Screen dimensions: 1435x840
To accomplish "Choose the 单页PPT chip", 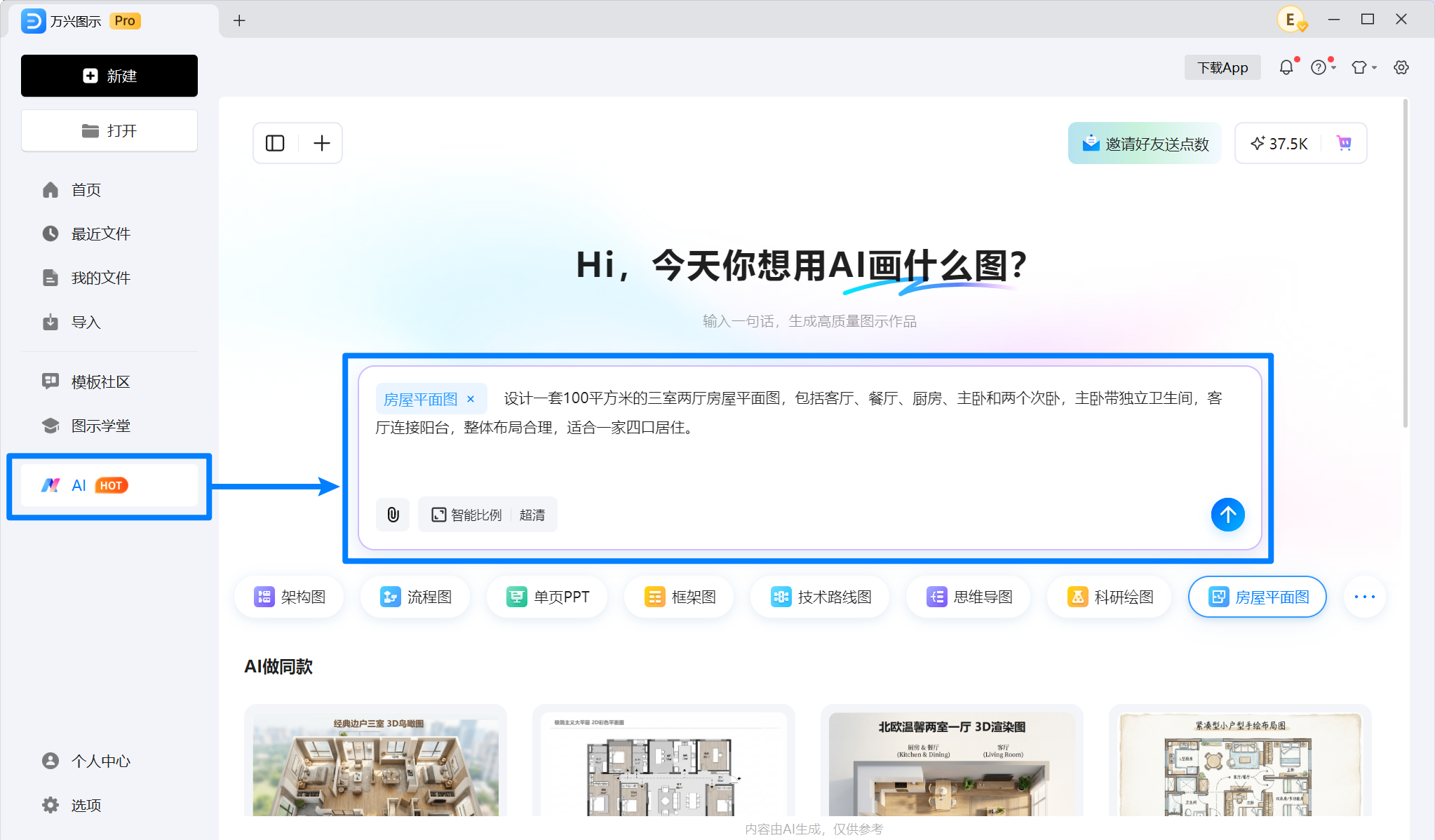I will click(x=547, y=597).
